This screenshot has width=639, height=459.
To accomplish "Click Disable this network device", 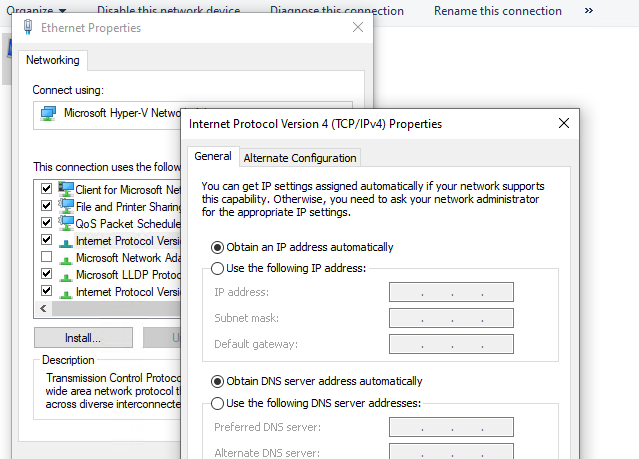I will pos(168,10).
